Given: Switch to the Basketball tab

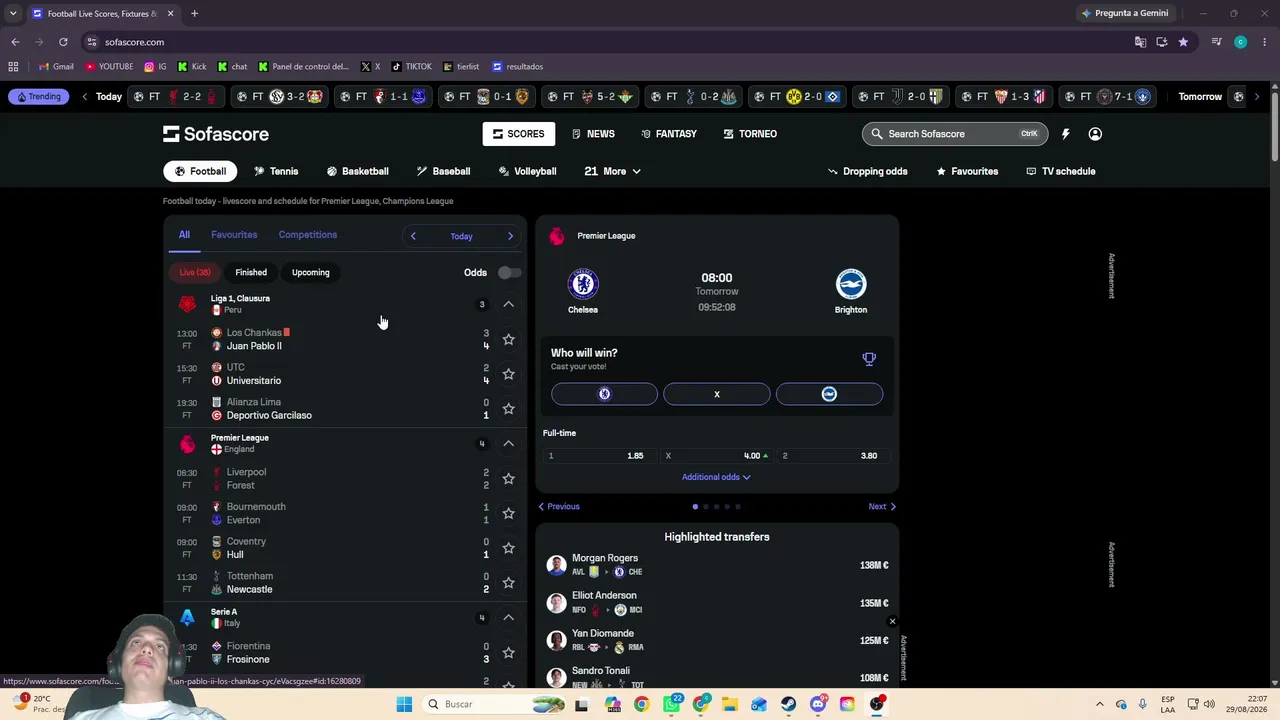Looking at the screenshot, I should (x=357, y=171).
